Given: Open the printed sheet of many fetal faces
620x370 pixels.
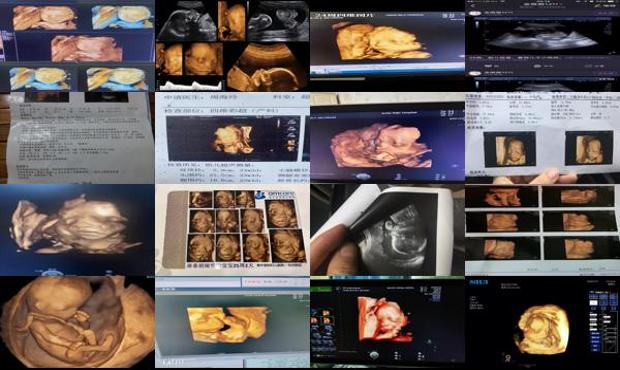Looking at the screenshot, I should coord(232,230).
